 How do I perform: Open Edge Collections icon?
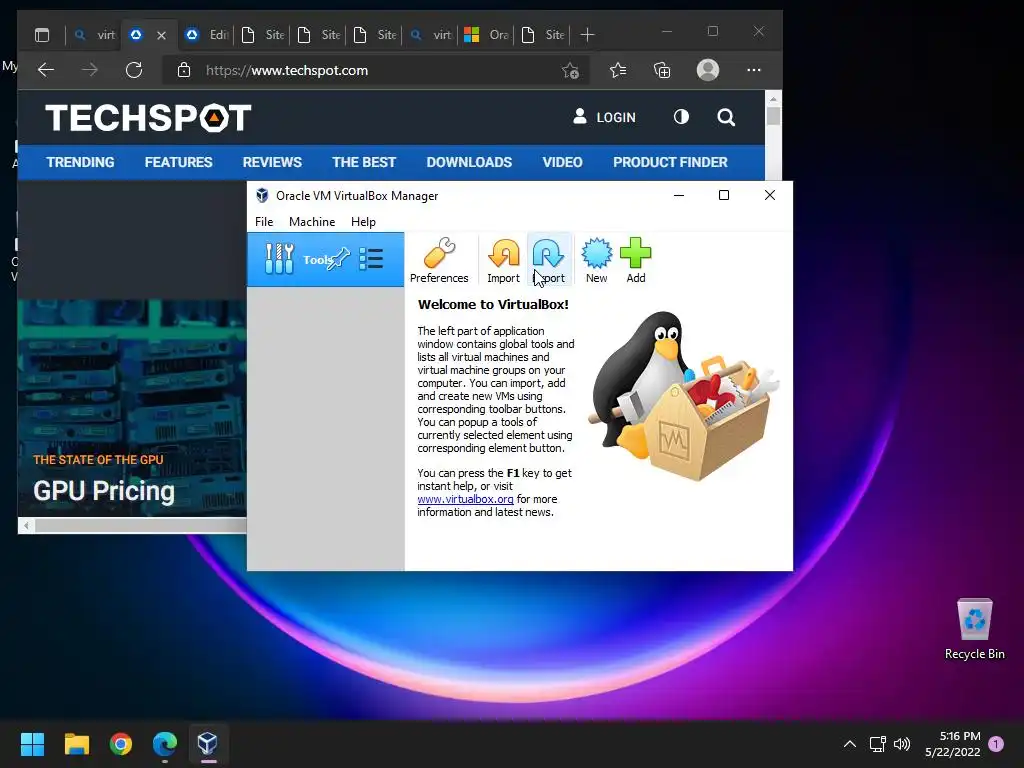[662, 70]
